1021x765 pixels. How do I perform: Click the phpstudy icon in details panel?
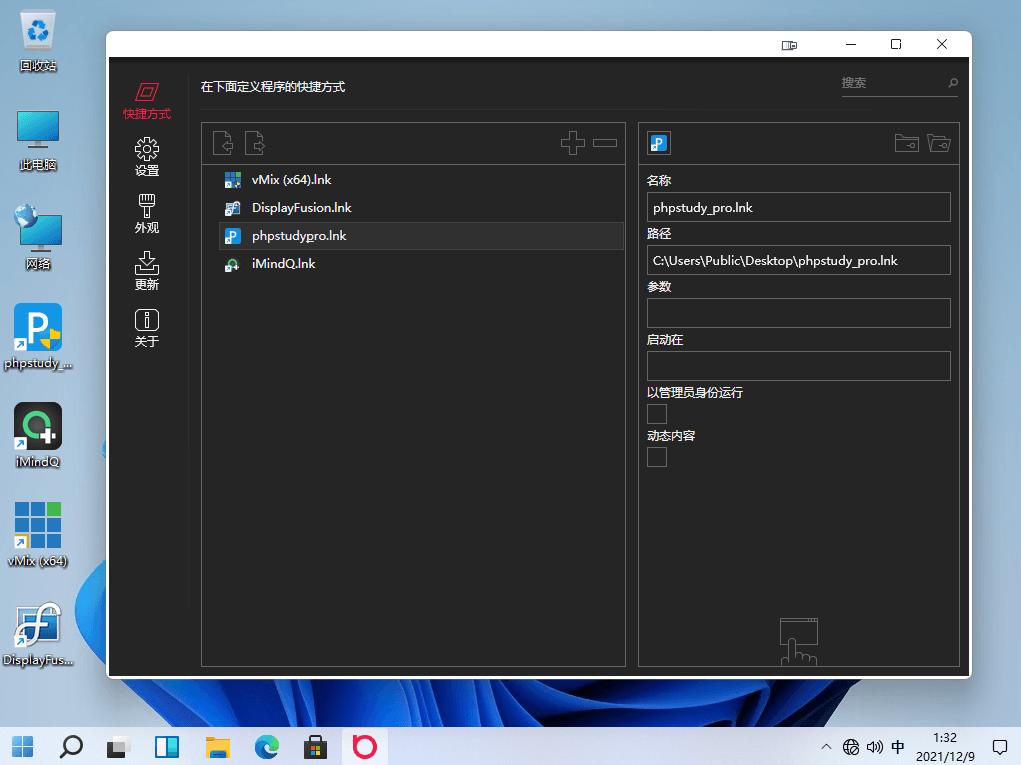click(659, 143)
